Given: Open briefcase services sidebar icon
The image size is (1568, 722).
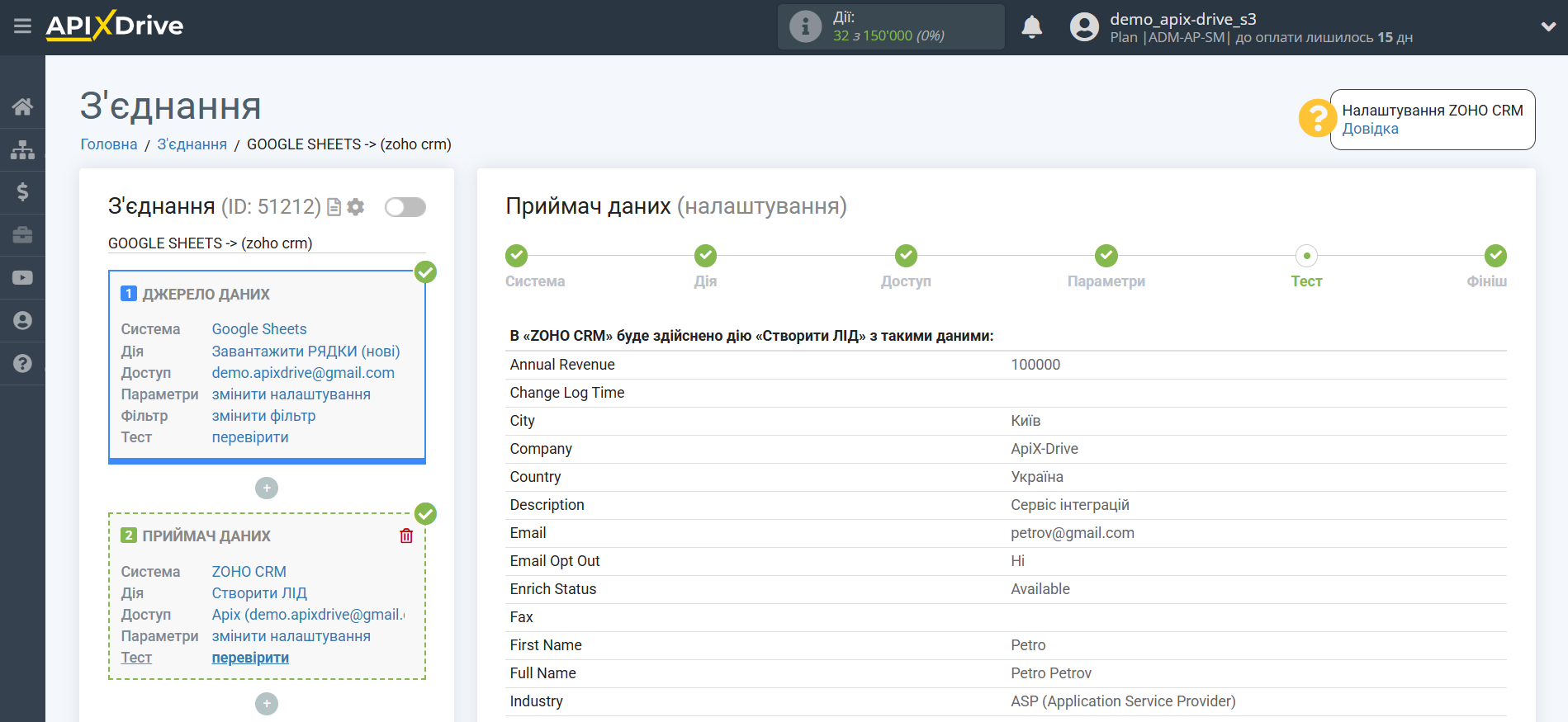Looking at the screenshot, I should click(22, 235).
